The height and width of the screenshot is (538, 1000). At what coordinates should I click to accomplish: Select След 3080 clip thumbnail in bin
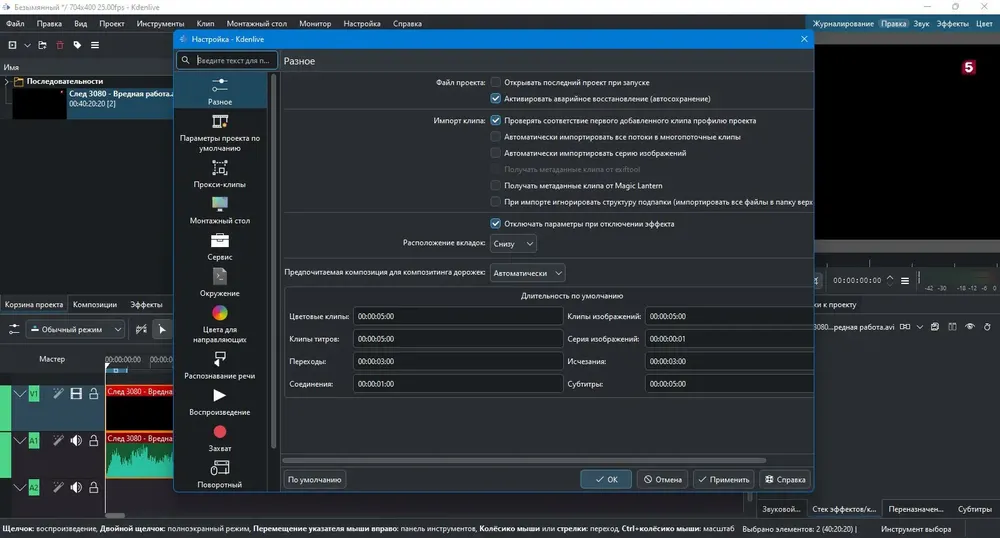coord(39,103)
